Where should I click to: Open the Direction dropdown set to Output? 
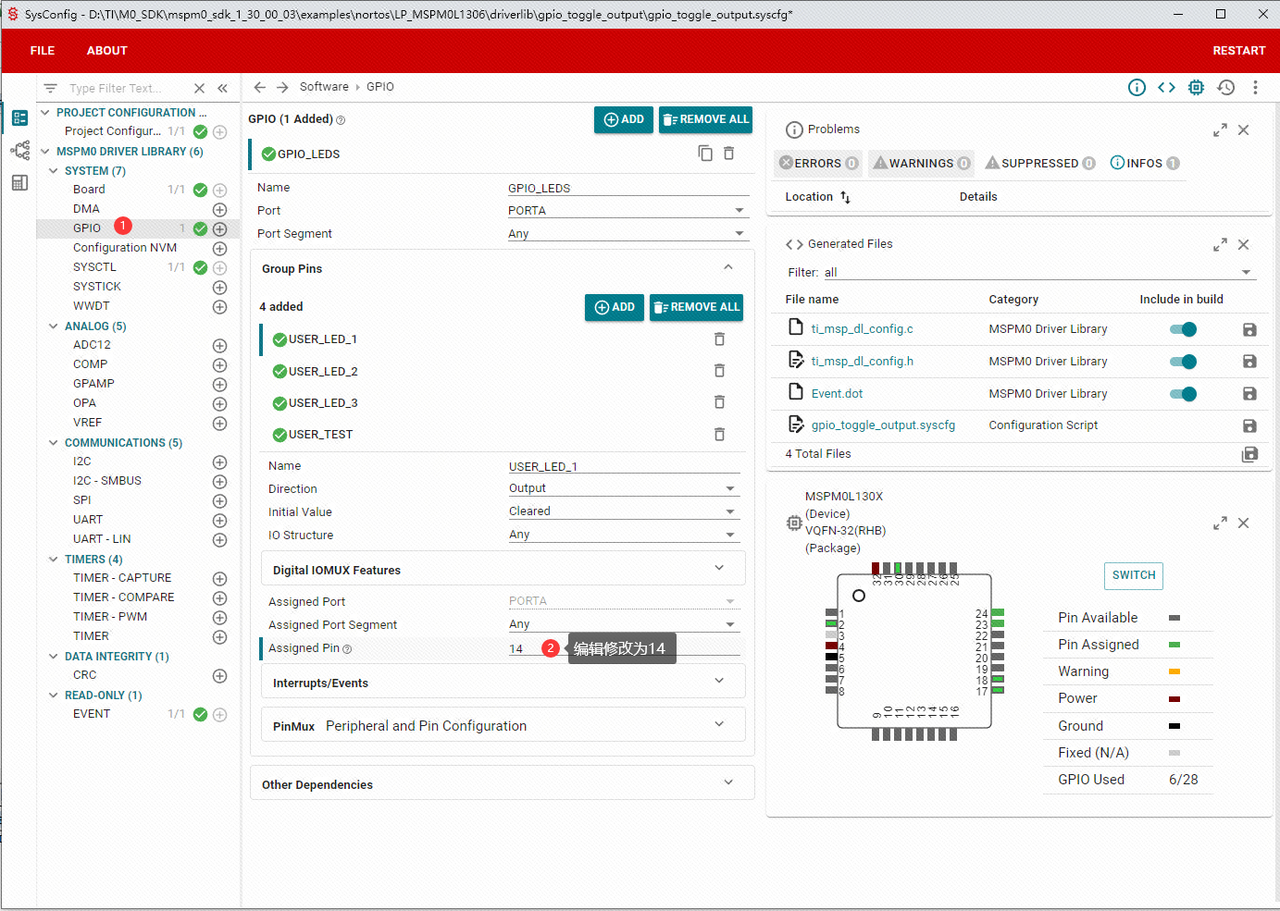624,489
